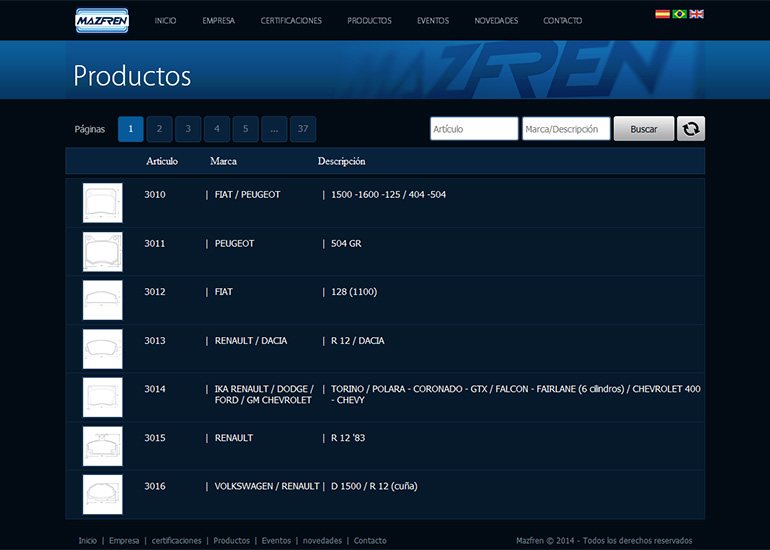Open the Contacto footer link
Screen dimensions: 770x550
point(370,540)
